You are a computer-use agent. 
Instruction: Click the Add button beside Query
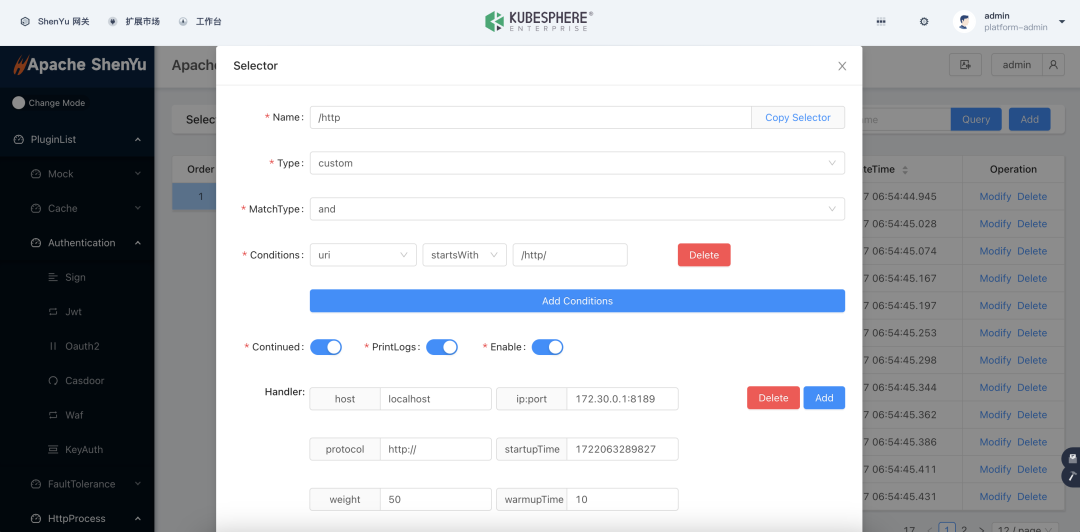tap(1030, 119)
